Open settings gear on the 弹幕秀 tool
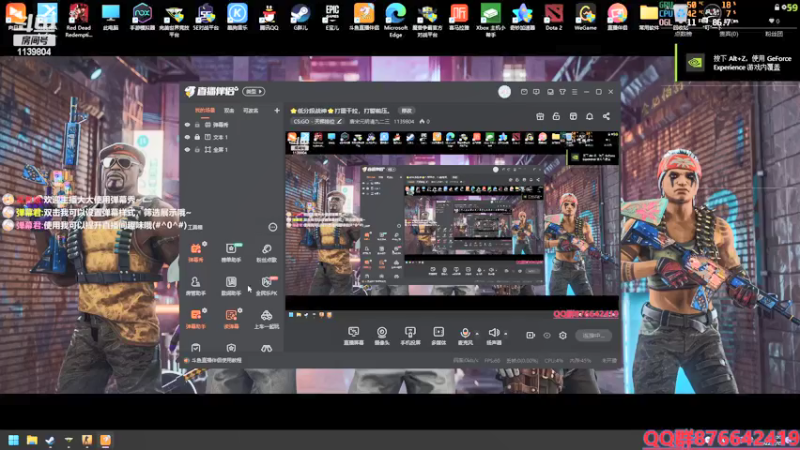This screenshot has height=450, width=800. 205,244
